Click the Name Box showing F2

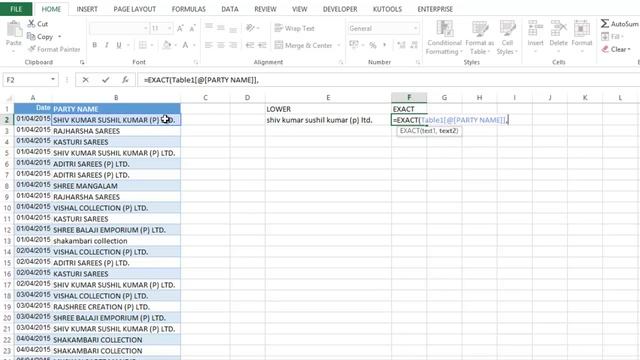26,80
